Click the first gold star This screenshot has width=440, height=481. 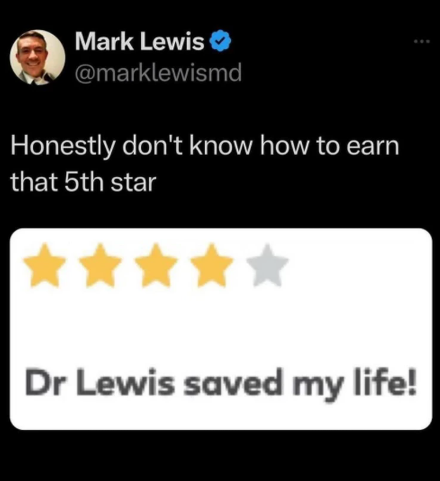coord(45,266)
